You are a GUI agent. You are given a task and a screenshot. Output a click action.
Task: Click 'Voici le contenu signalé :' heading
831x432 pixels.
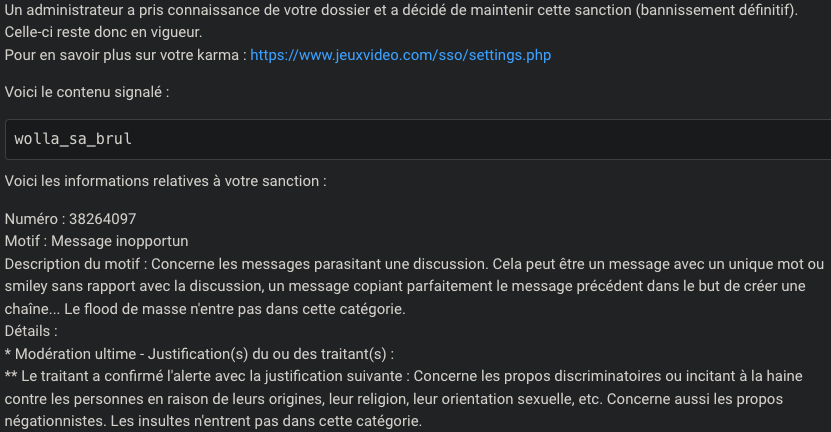[x=86, y=91]
